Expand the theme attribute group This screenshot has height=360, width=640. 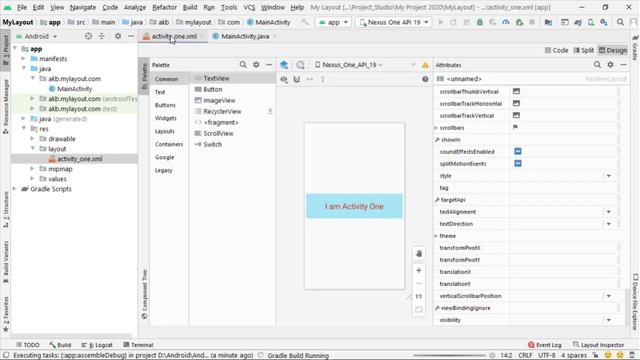point(436,236)
